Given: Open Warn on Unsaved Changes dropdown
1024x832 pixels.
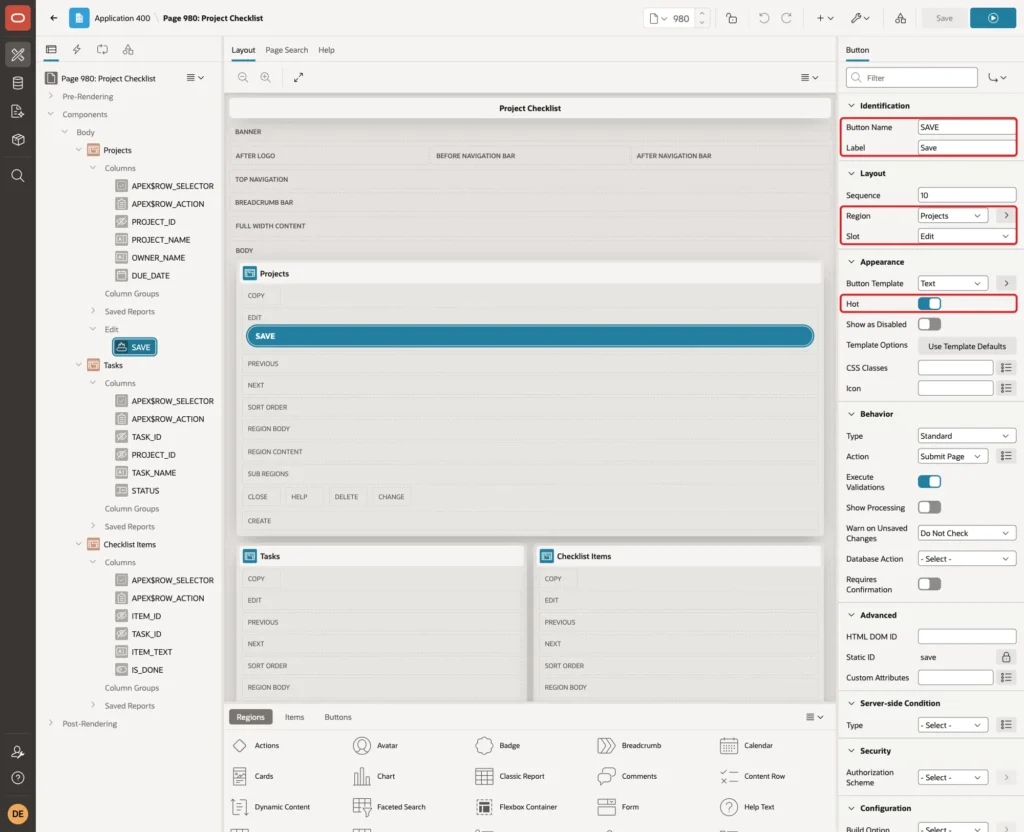Looking at the screenshot, I should tap(967, 533).
